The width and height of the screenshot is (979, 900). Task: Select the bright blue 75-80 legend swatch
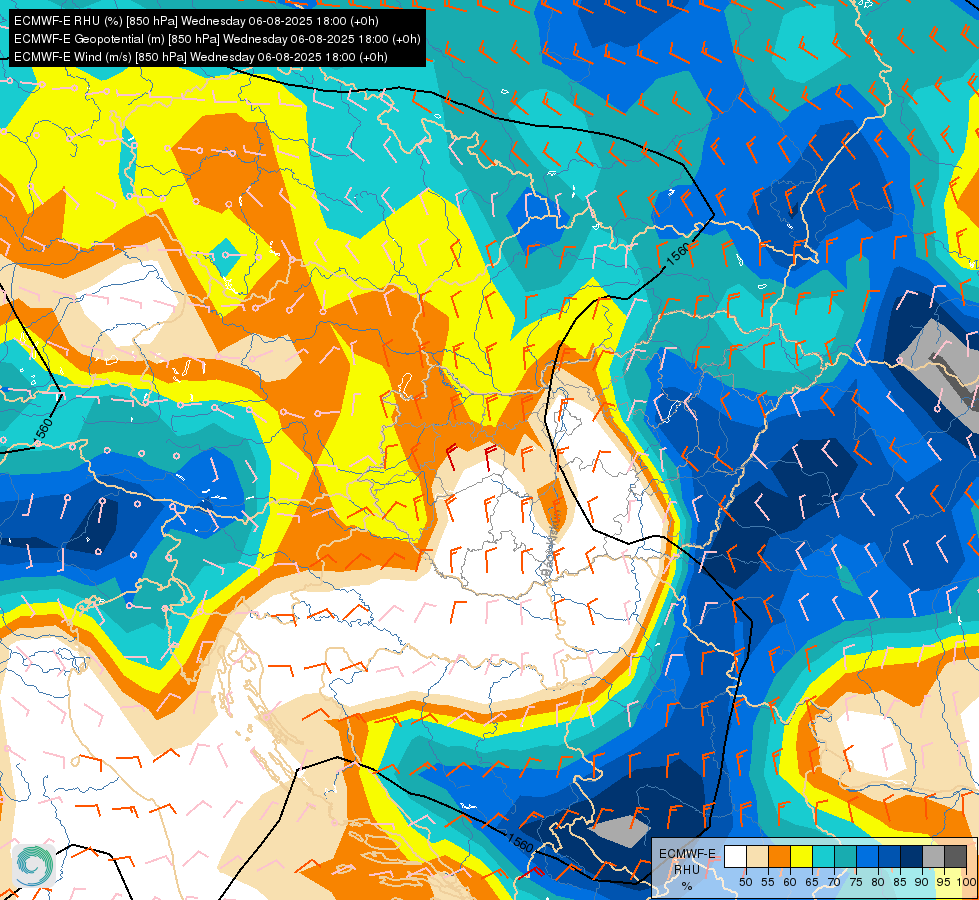867,856
